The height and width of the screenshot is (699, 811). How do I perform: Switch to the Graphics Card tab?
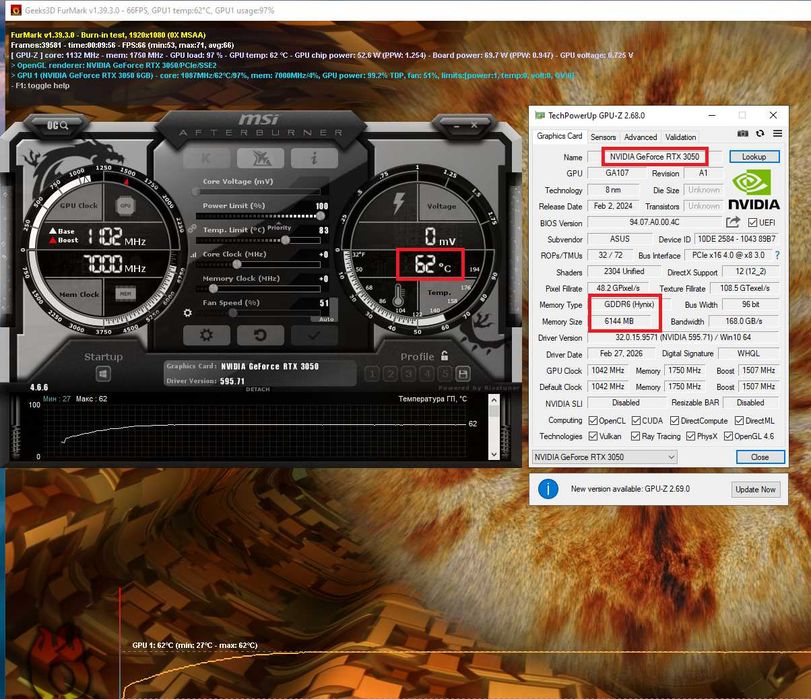(x=559, y=136)
